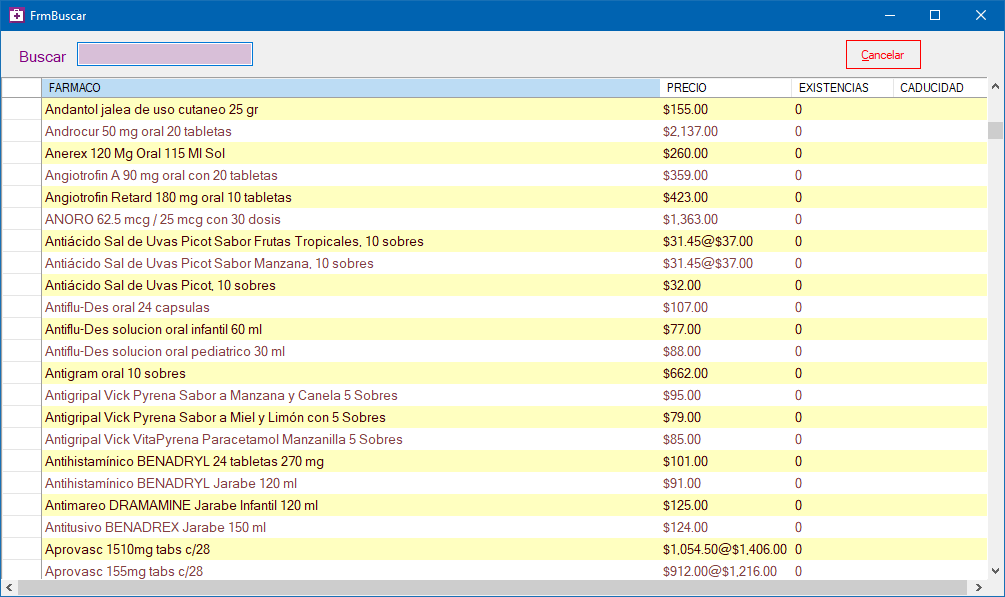This screenshot has width=1005, height=597.
Task: Click price cell $77.00
Action: [x=726, y=330]
